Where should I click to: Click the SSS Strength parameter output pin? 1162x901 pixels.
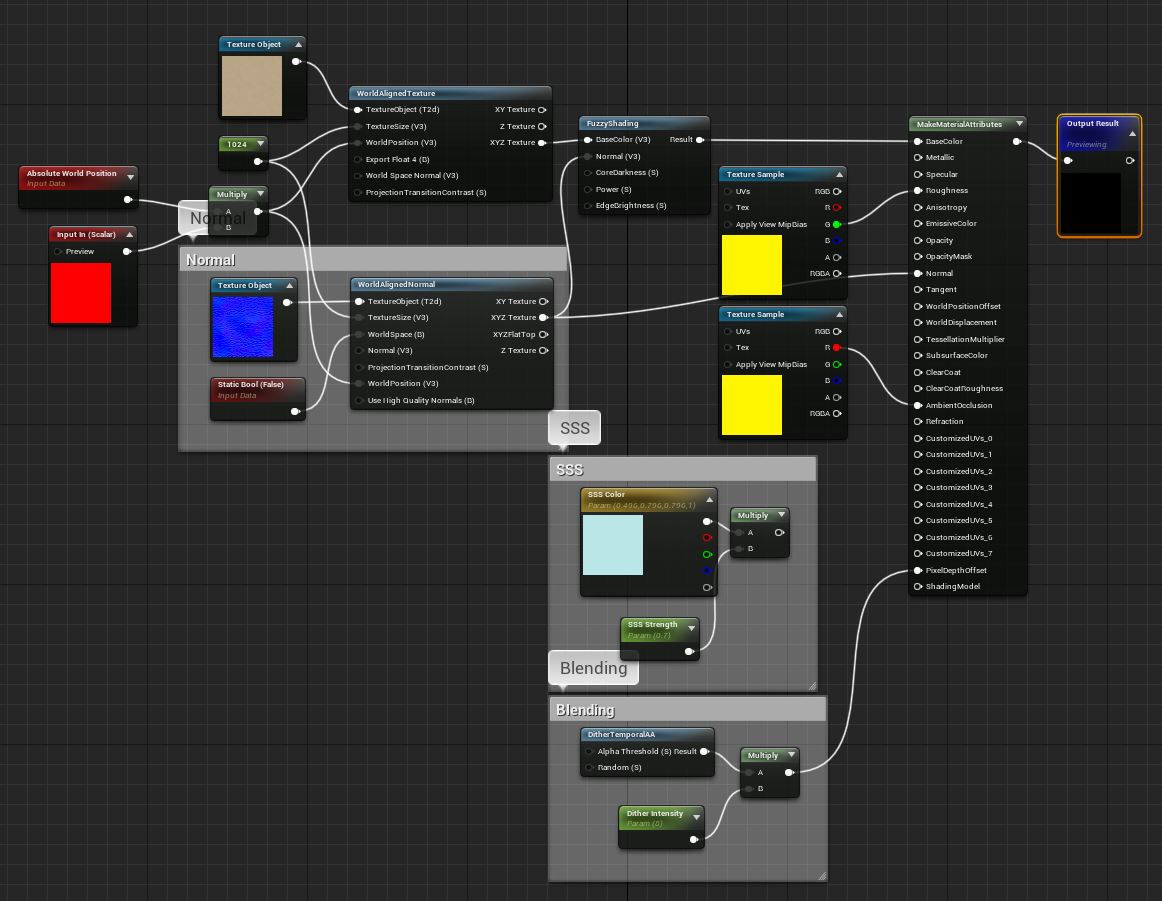(690, 651)
